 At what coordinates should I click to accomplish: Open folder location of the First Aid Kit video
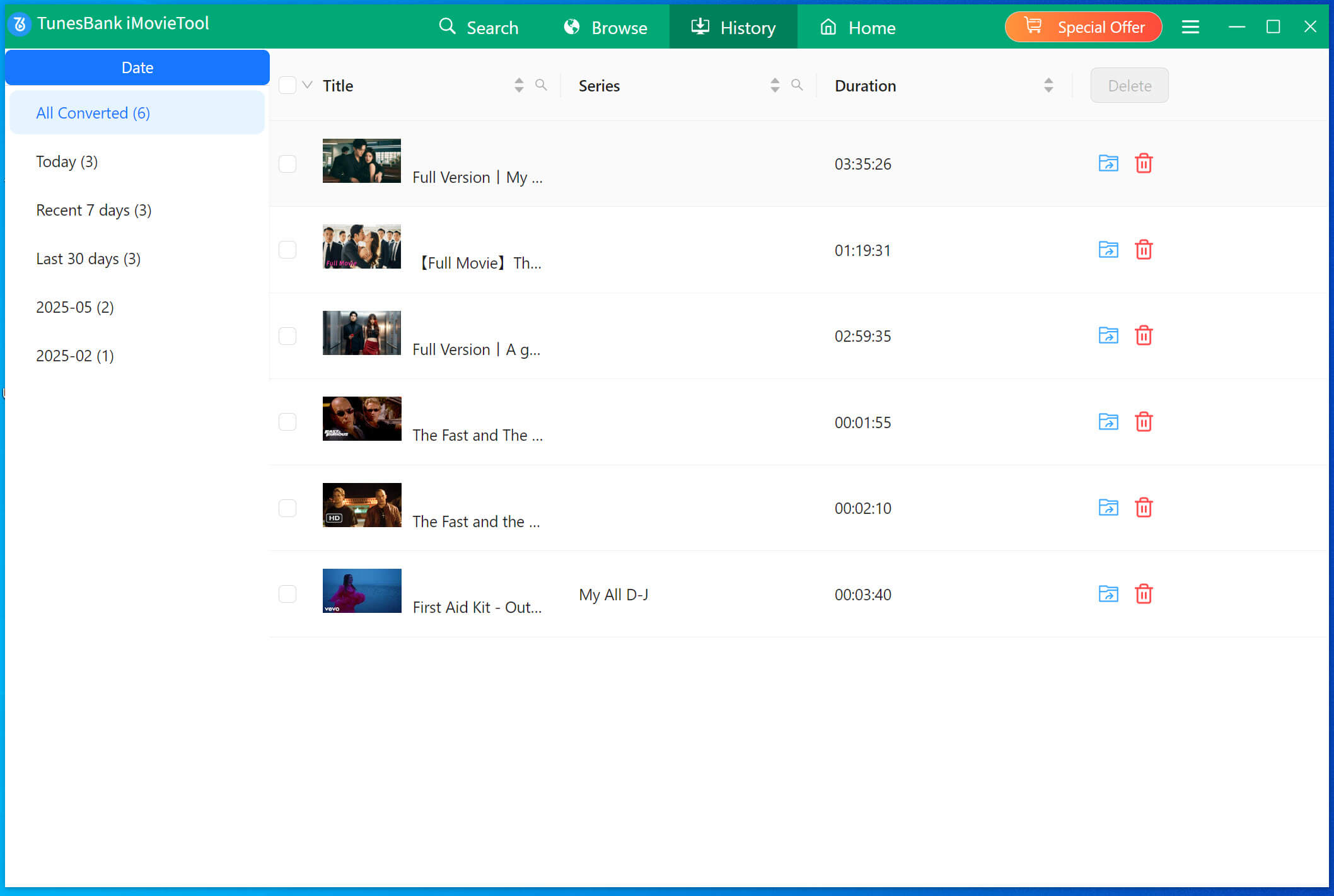(x=1108, y=593)
